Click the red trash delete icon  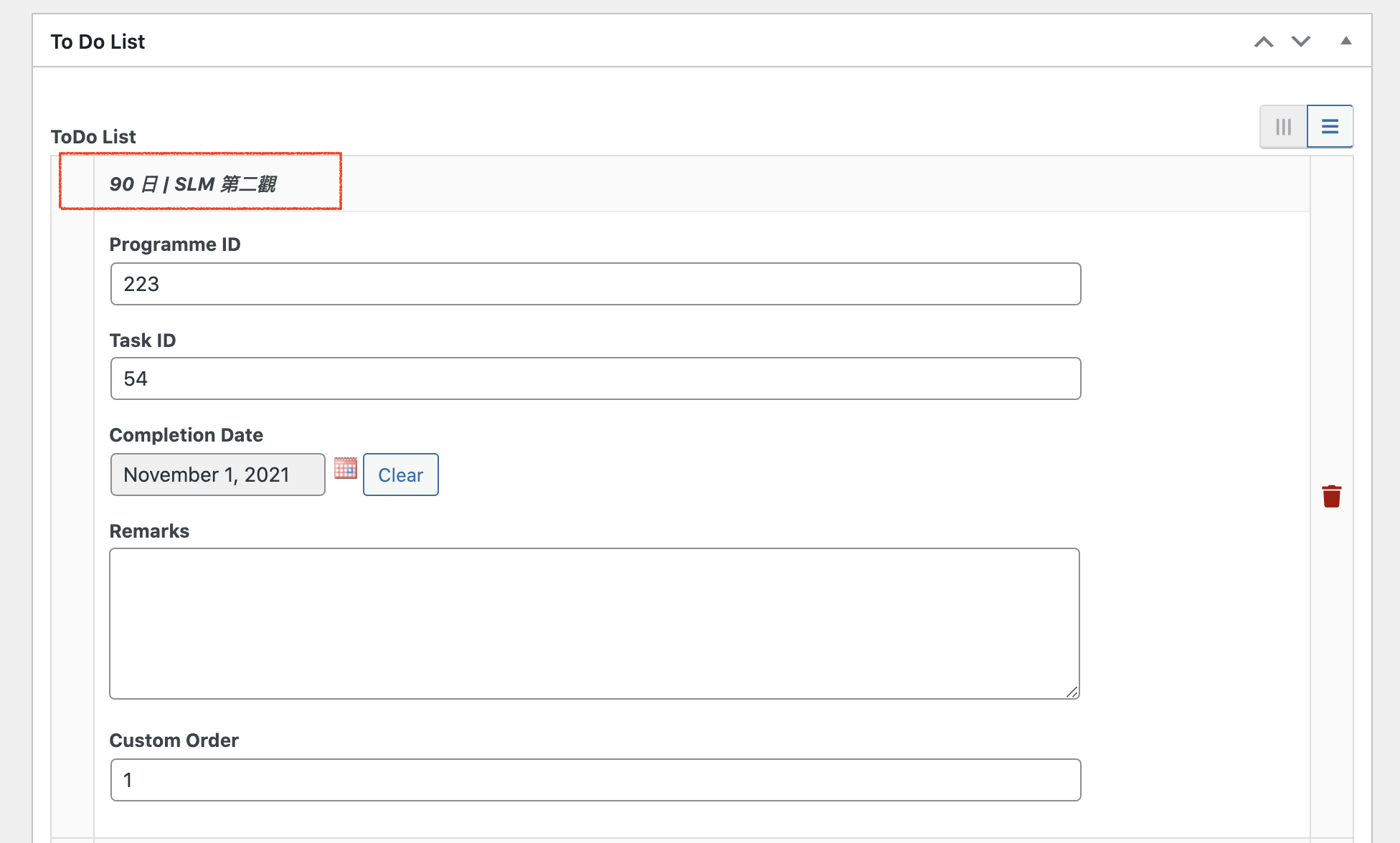[x=1331, y=496]
